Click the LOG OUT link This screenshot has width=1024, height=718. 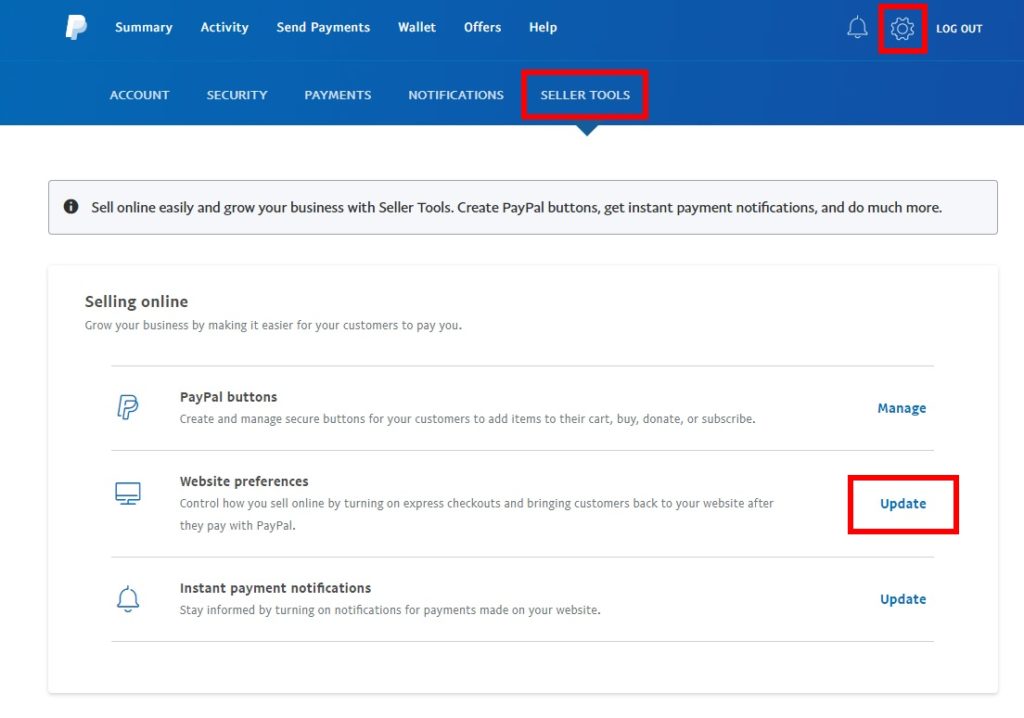click(x=959, y=29)
